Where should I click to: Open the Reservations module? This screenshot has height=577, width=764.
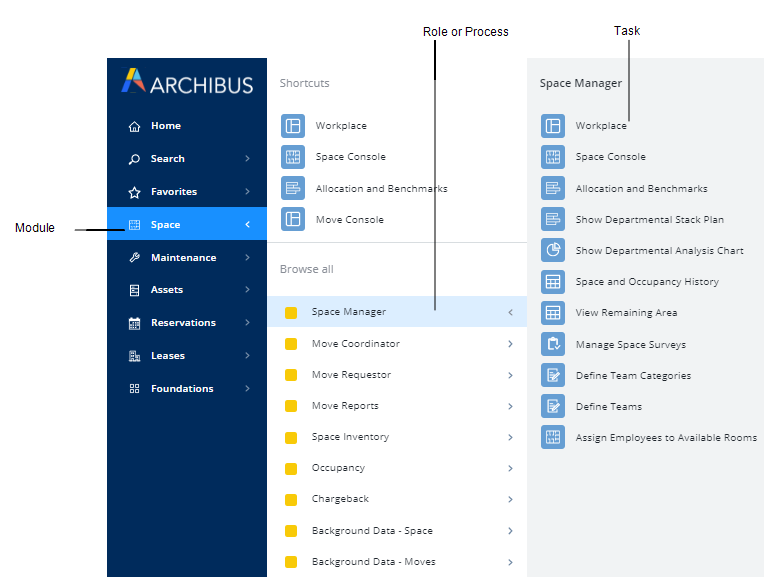point(183,323)
